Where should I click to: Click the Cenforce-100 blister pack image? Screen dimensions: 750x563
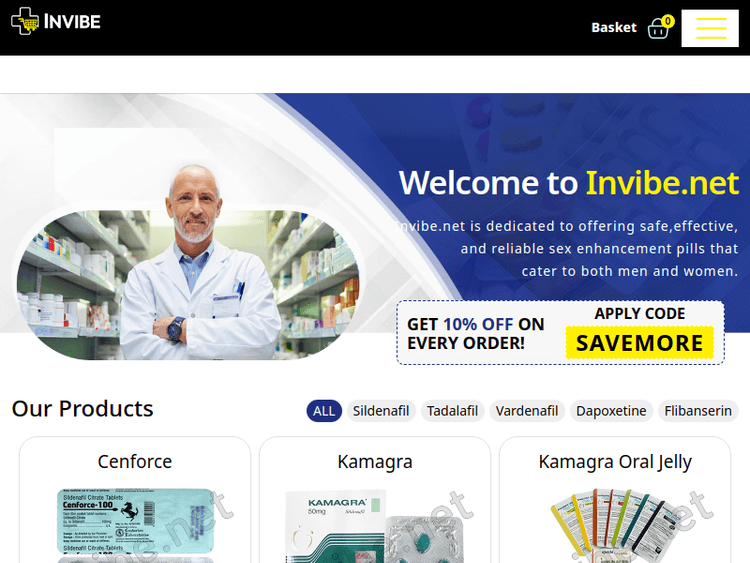click(x=135, y=522)
